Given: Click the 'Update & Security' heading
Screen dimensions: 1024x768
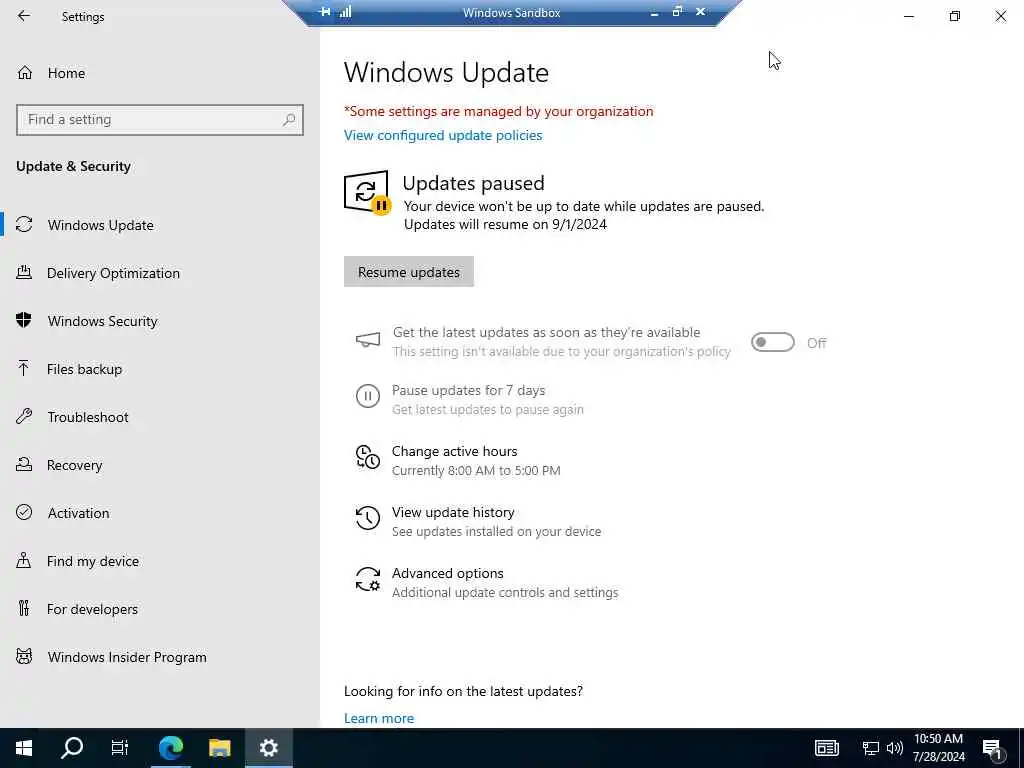Looking at the screenshot, I should (x=73, y=167).
